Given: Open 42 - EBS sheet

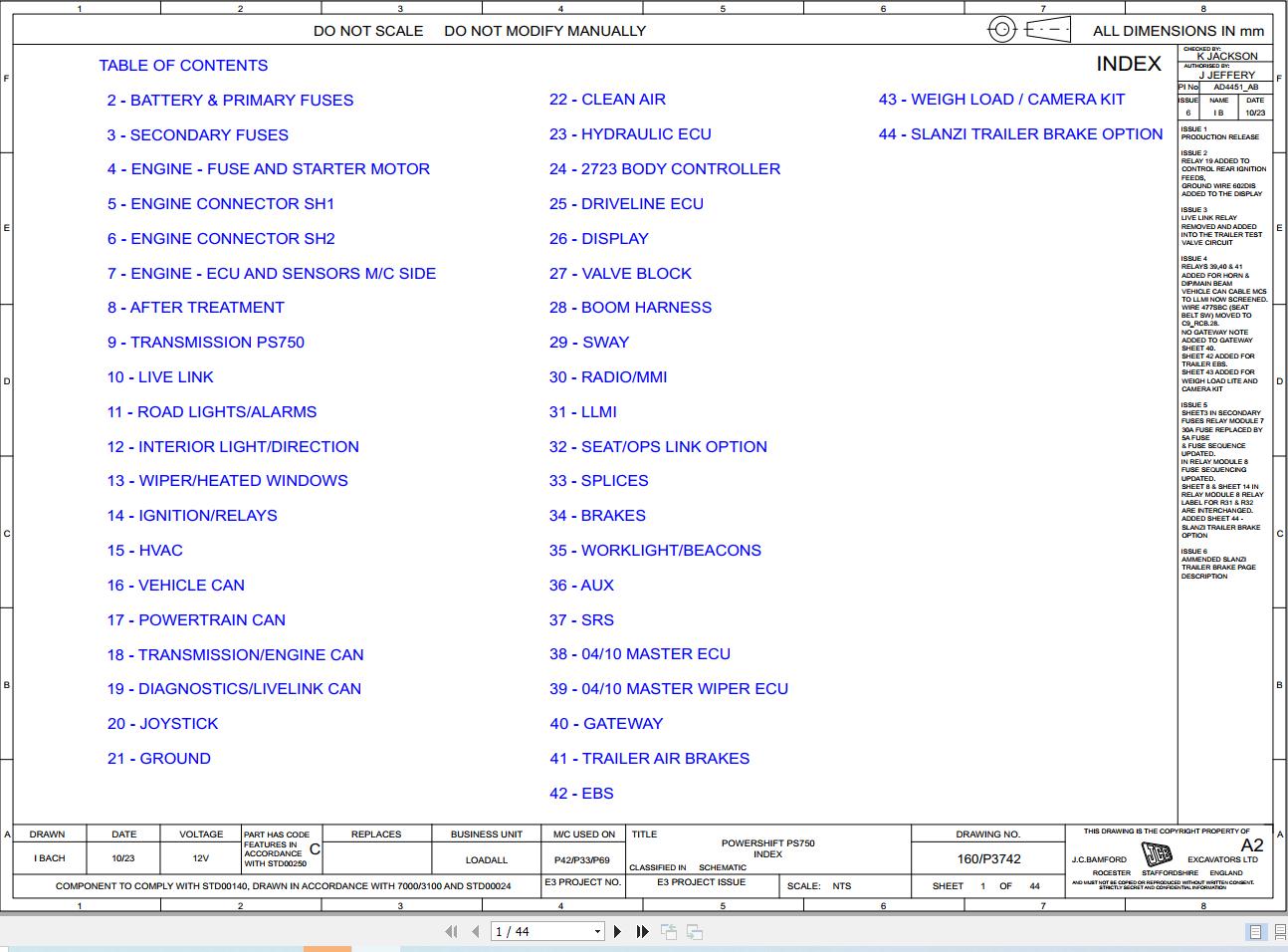Looking at the screenshot, I should tap(581, 794).
